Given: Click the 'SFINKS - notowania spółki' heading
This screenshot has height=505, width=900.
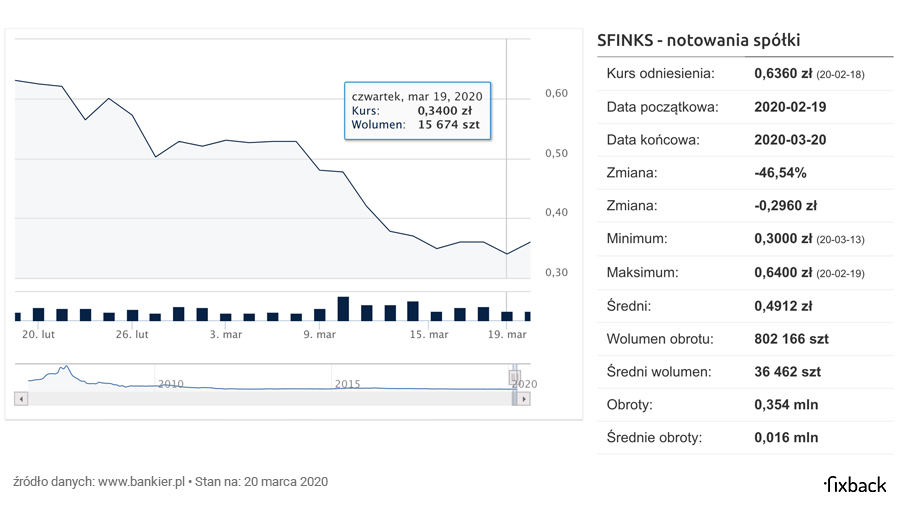Looking at the screenshot, I should pyautogui.click(x=699, y=40).
